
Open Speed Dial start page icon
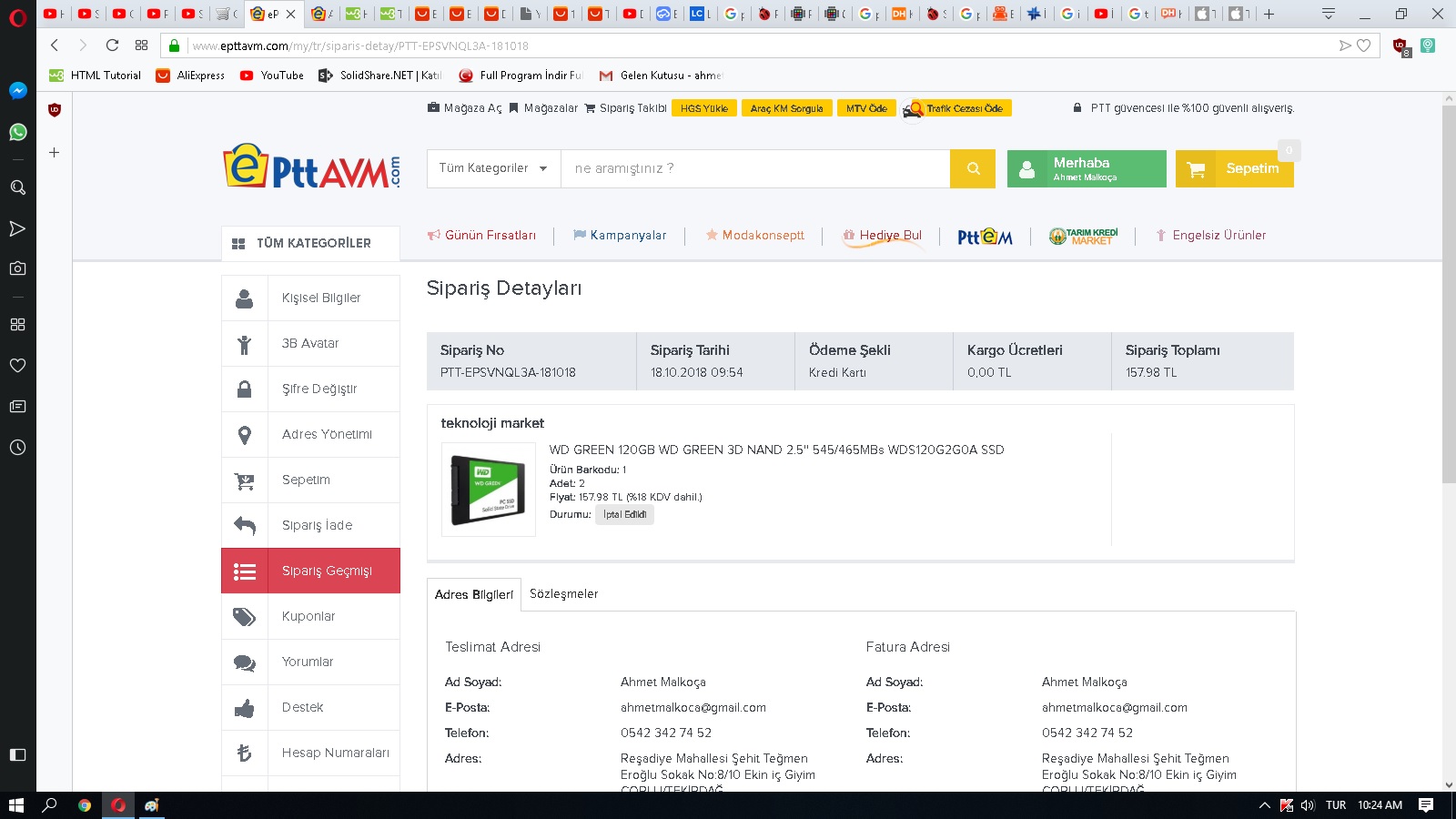point(141,45)
